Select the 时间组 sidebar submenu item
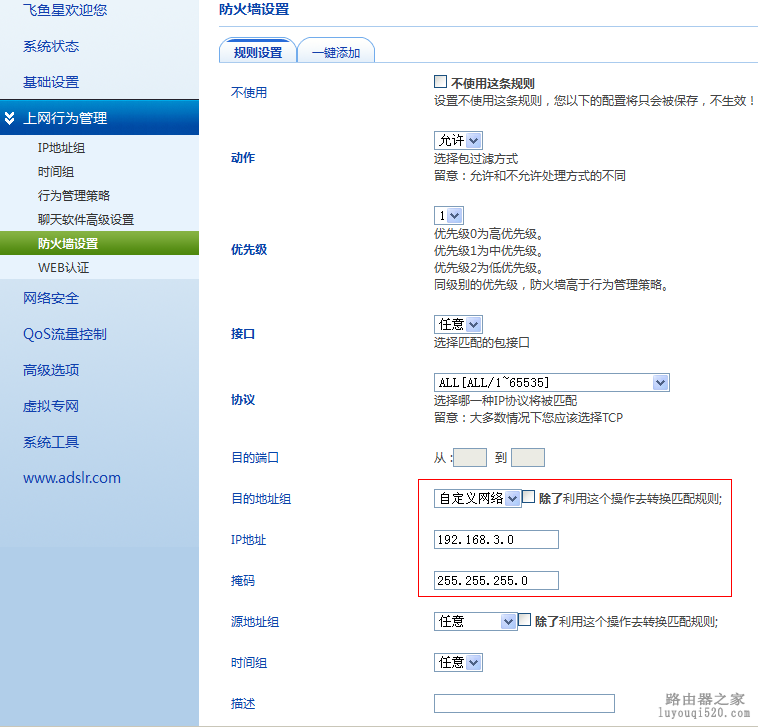The width and height of the screenshot is (758, 727). click(56, 172)
